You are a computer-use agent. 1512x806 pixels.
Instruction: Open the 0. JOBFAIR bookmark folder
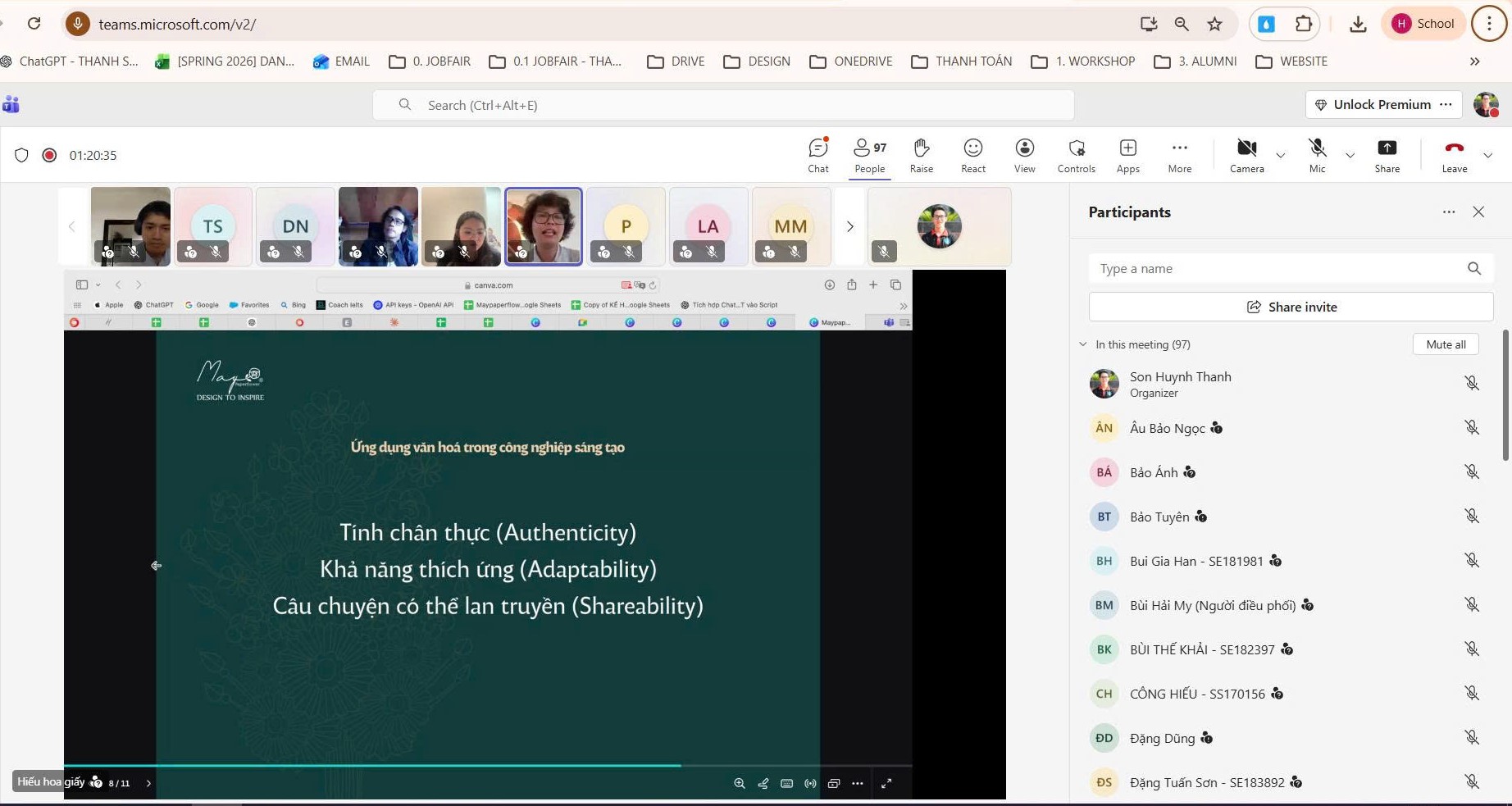[430, 61]
